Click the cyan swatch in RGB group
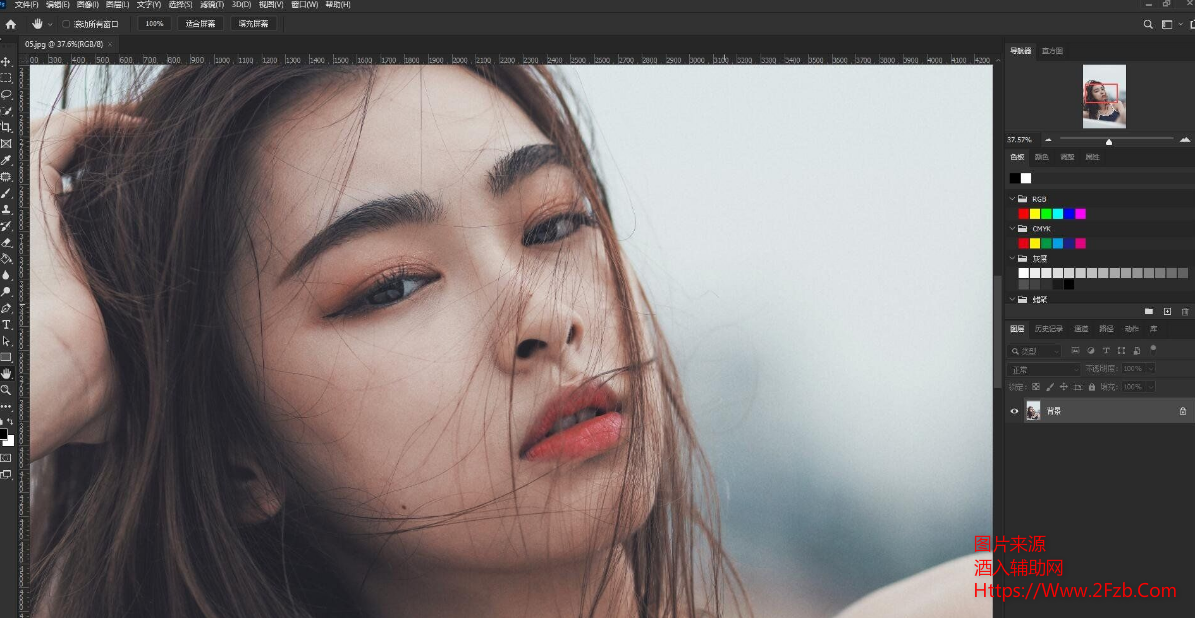The height and width of the screenshot is (618, 1195). click(x=1057, y=214)
